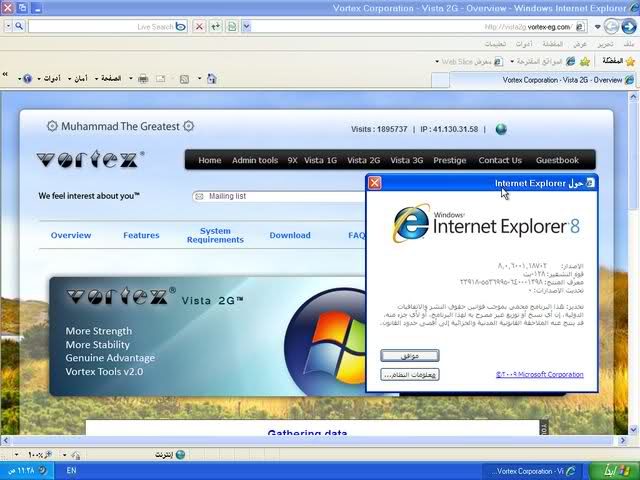Open the Suggested Sites favorites bar item

tap(542, 62)
